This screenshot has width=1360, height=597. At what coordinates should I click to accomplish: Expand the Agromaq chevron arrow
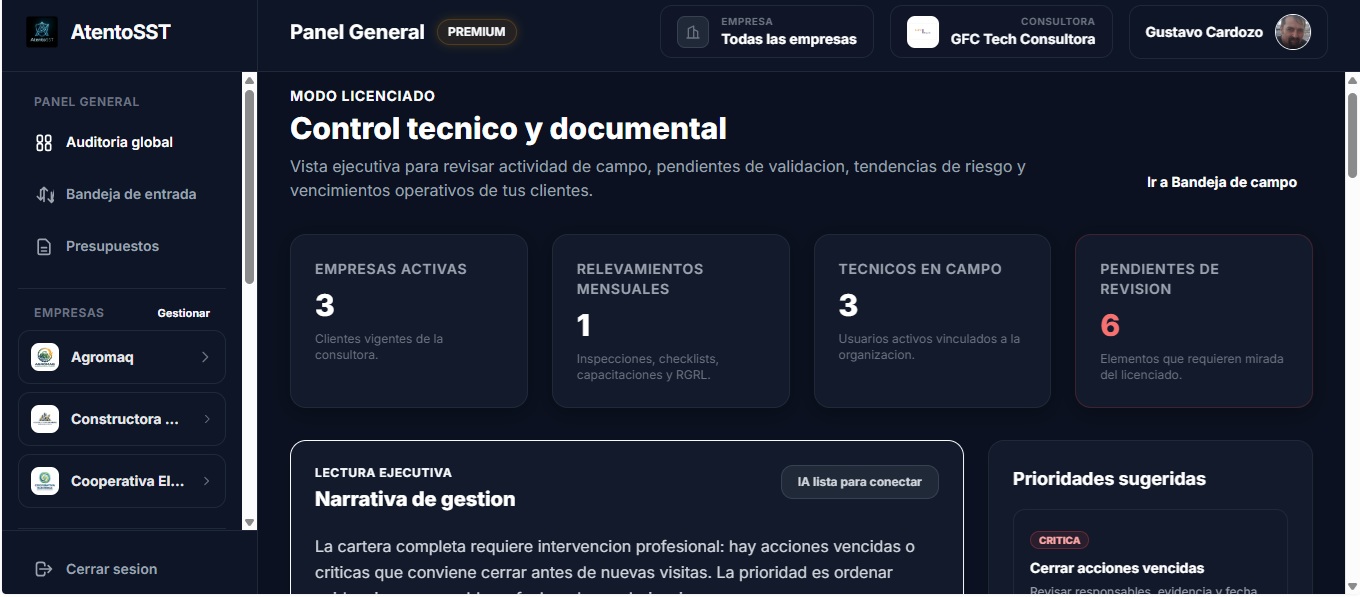[x=205, y=357]
